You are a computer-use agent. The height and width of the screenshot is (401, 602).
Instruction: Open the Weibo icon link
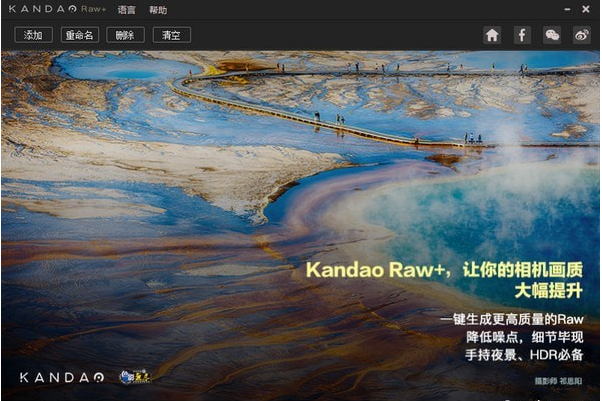582,35
